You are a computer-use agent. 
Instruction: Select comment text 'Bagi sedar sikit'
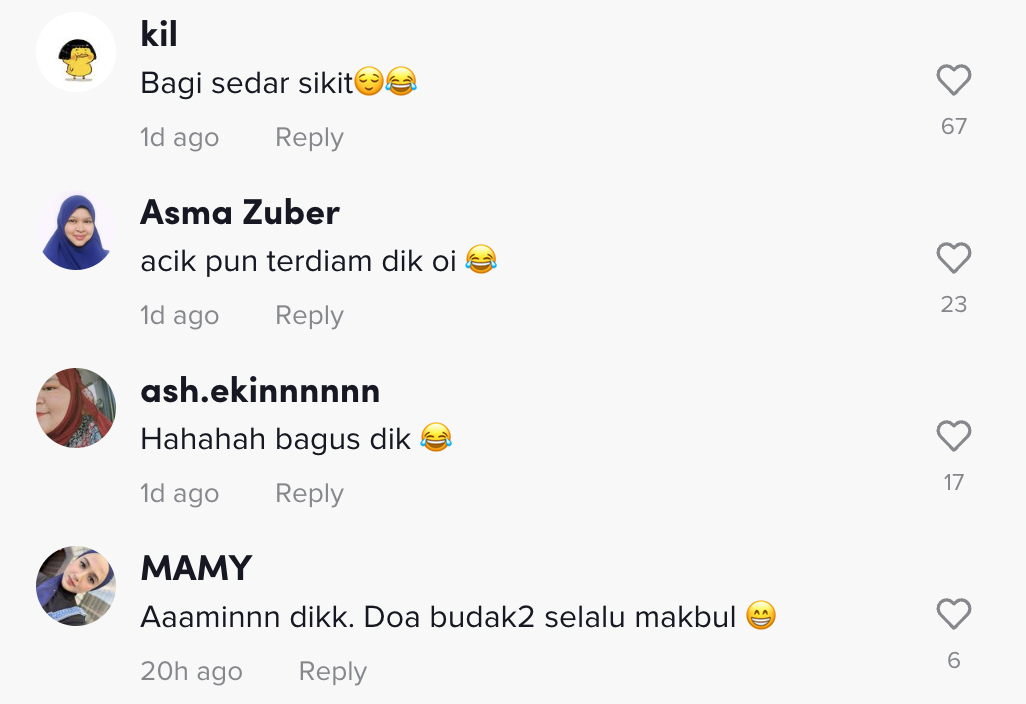click(x=247, y=83)
